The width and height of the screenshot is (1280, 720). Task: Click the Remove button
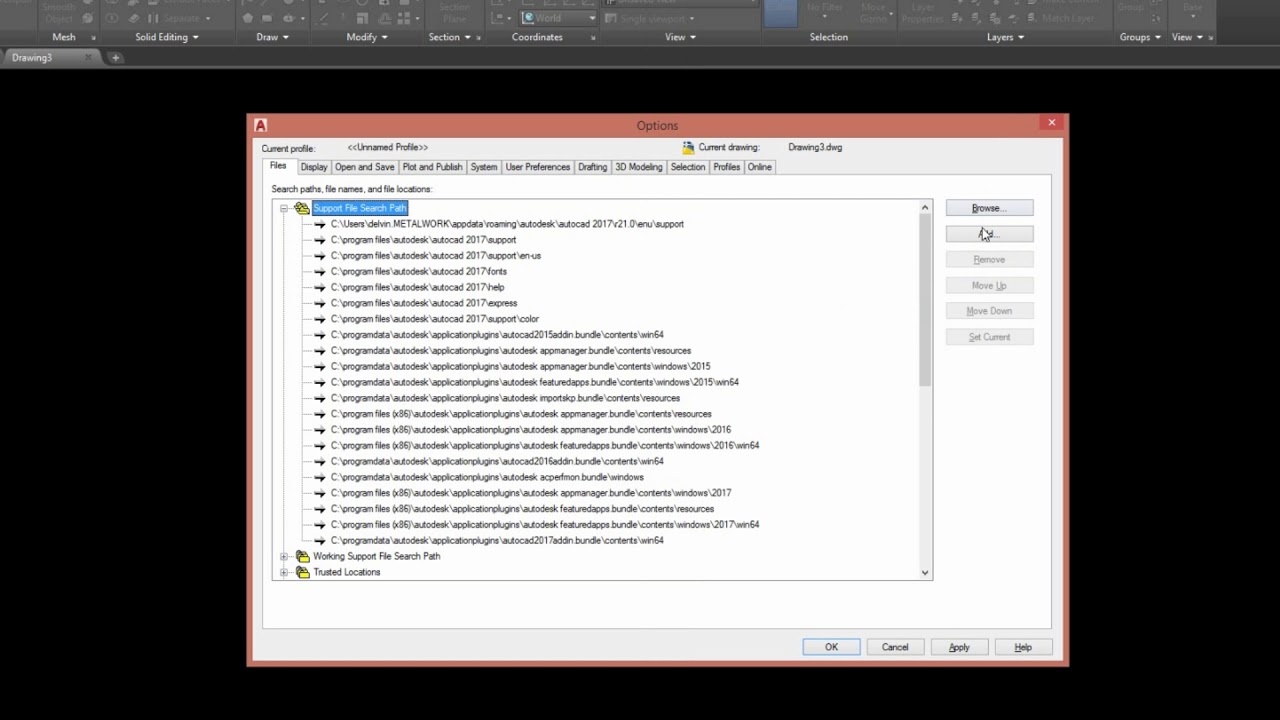(x=989, y=260)
